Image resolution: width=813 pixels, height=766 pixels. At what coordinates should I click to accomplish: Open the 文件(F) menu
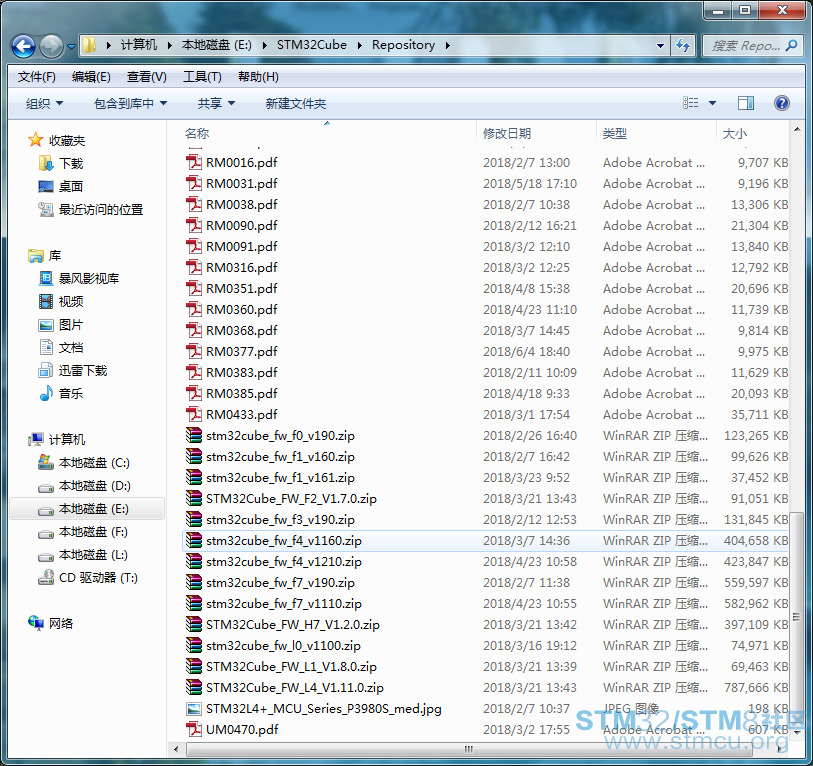click(37, 77)
